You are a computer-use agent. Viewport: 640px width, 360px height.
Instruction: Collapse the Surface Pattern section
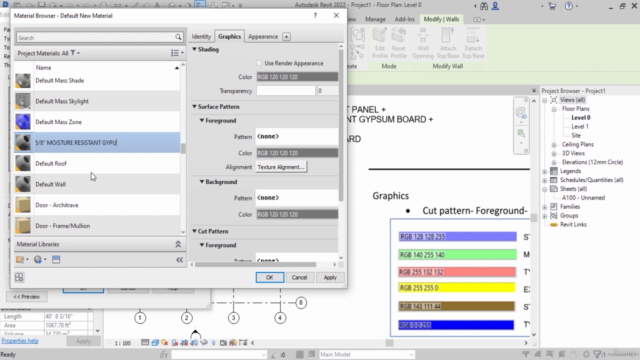point(195,107)
